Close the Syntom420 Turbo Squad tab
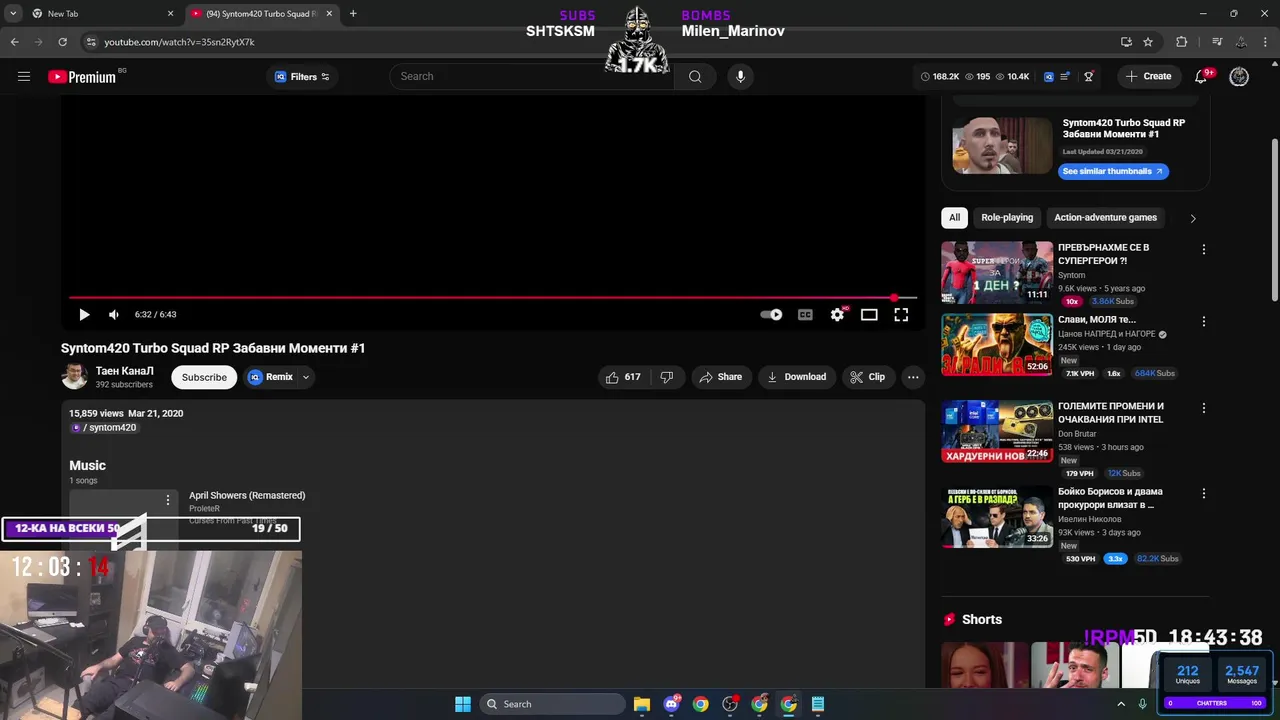Image resolution: width=1280 pixels, height=720 pixels. click(x=329, y=14)
